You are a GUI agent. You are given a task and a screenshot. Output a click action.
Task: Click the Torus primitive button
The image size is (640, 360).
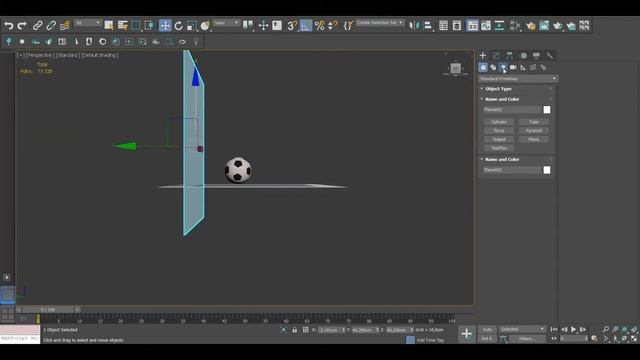499,131
